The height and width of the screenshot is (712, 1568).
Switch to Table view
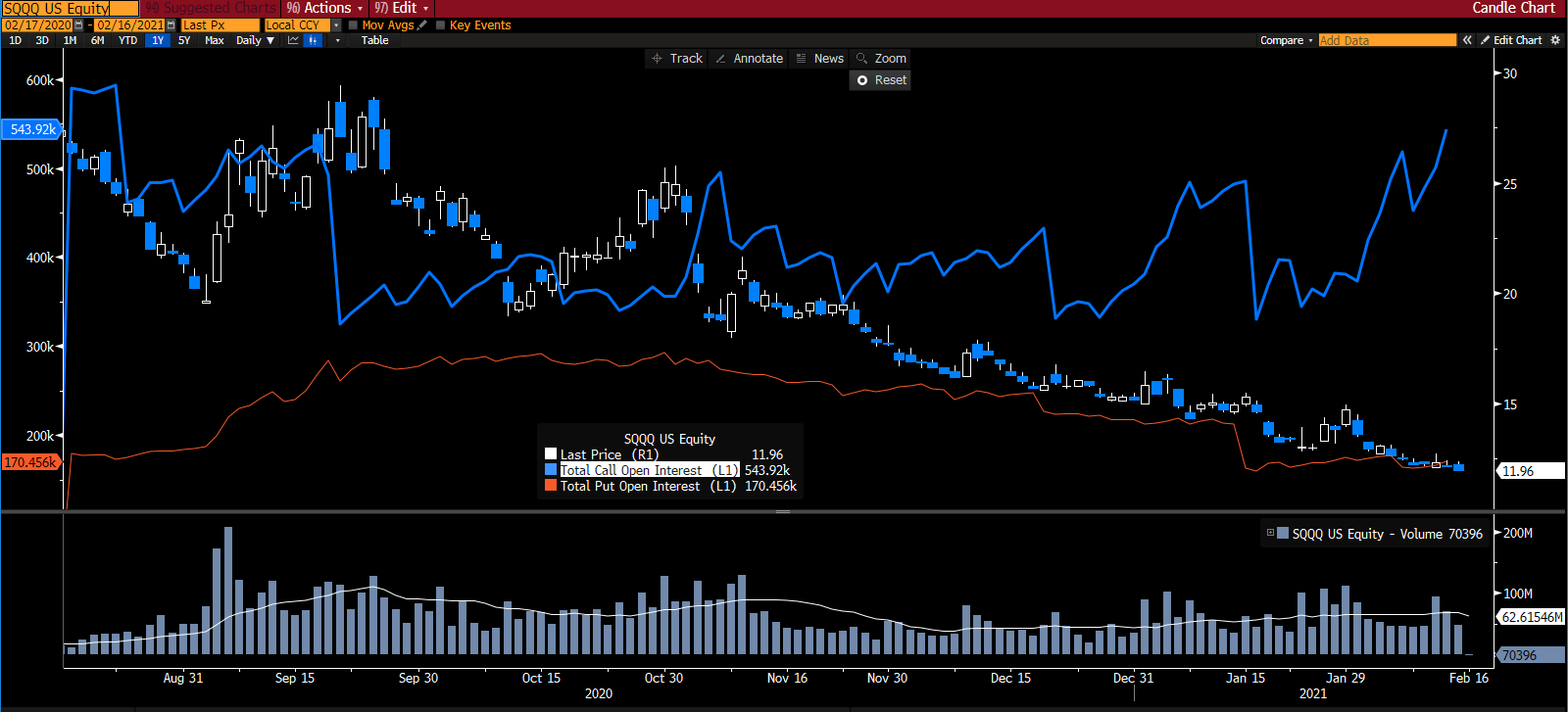point(374,40)
